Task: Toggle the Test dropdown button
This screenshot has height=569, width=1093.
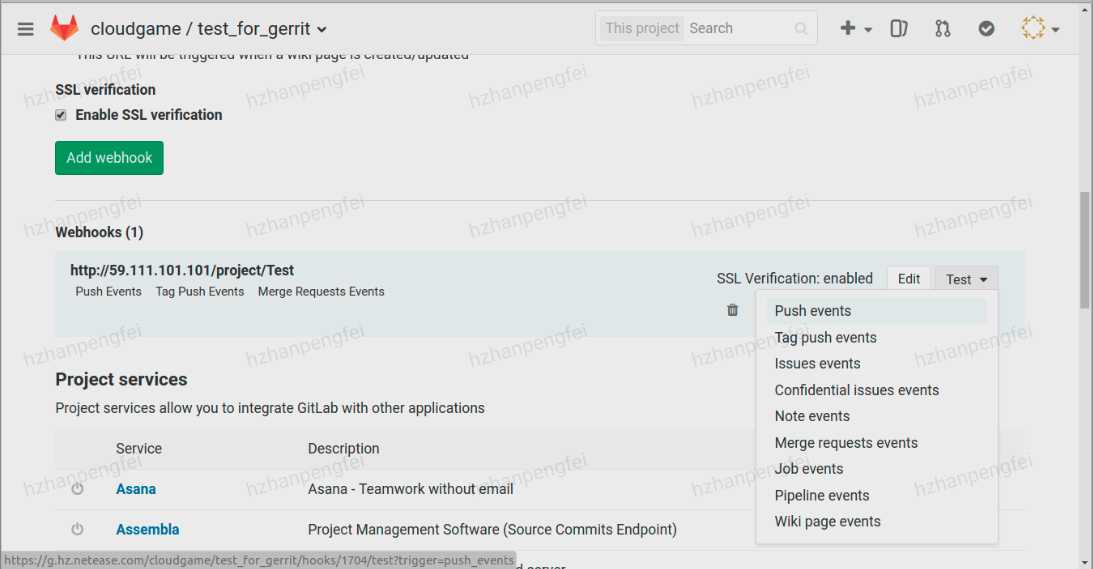Action: (x=966, y=279)
